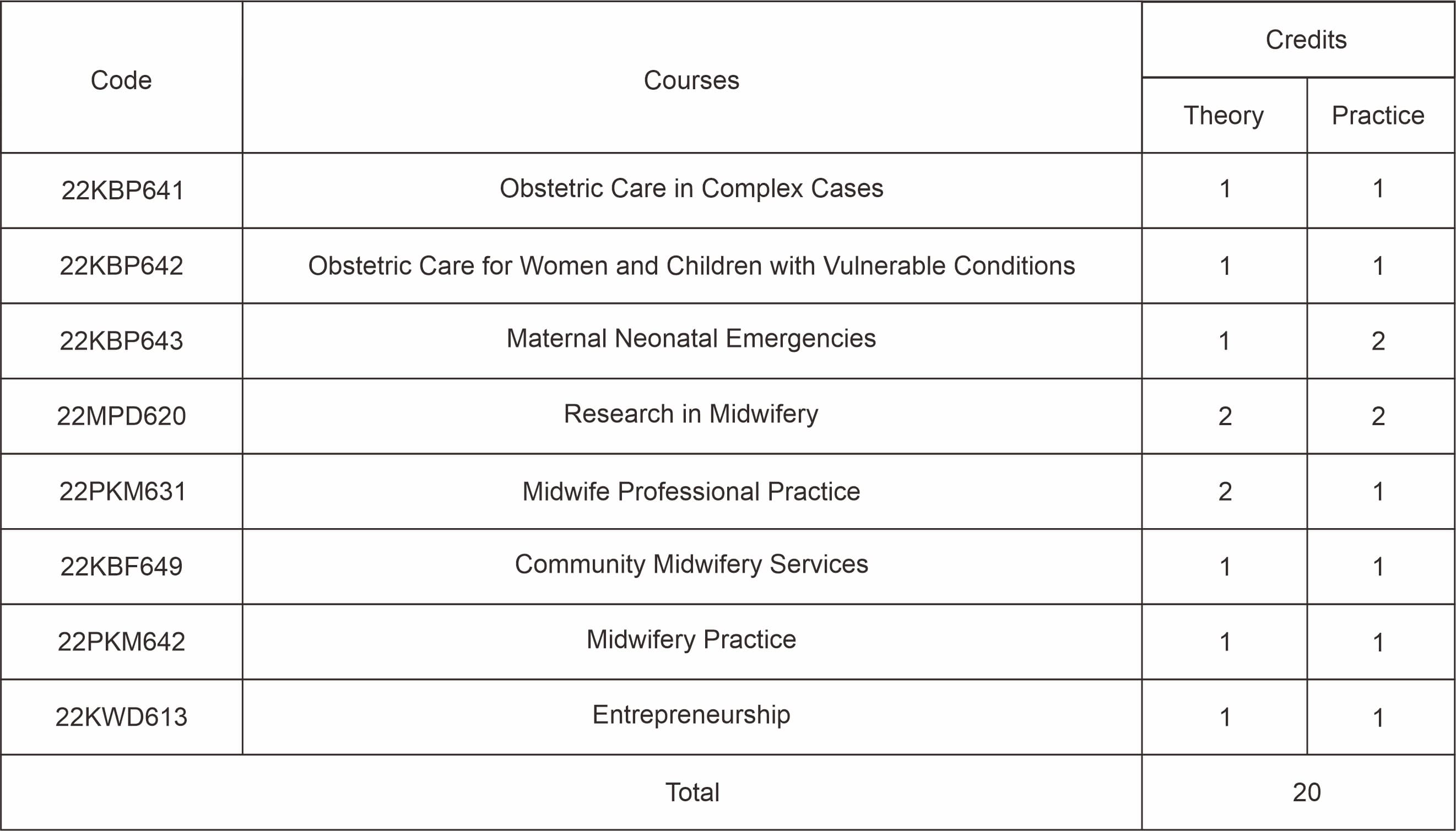Select the Obstetric Care in Complex Cases cell
1456x831 pixels.
691,188
